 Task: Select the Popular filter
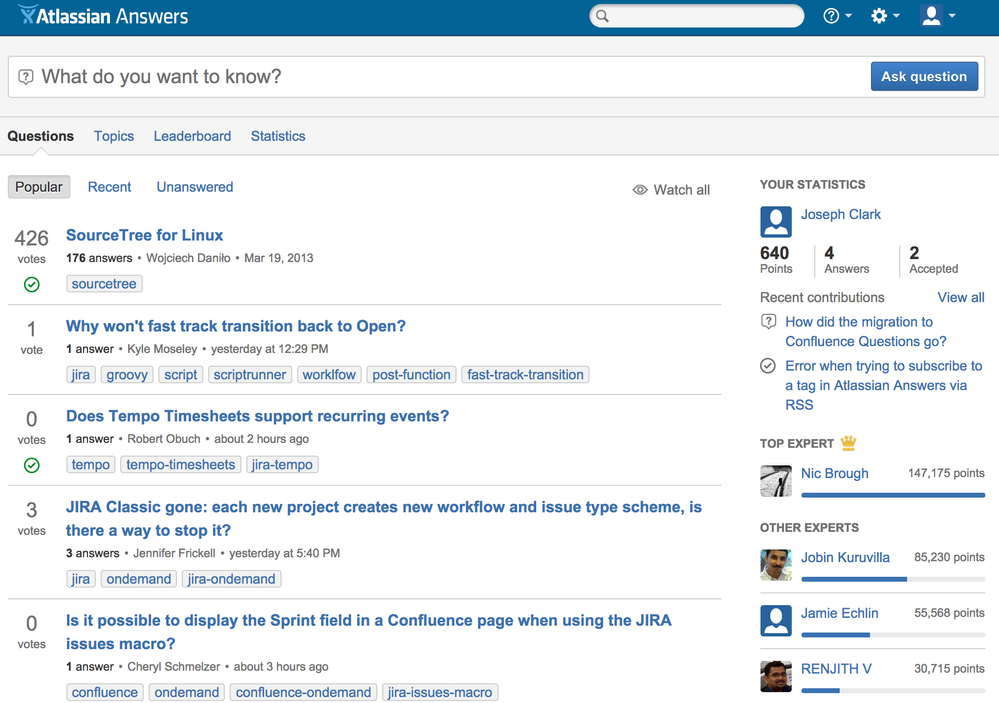pyautogui.click(x=39, y=187)
